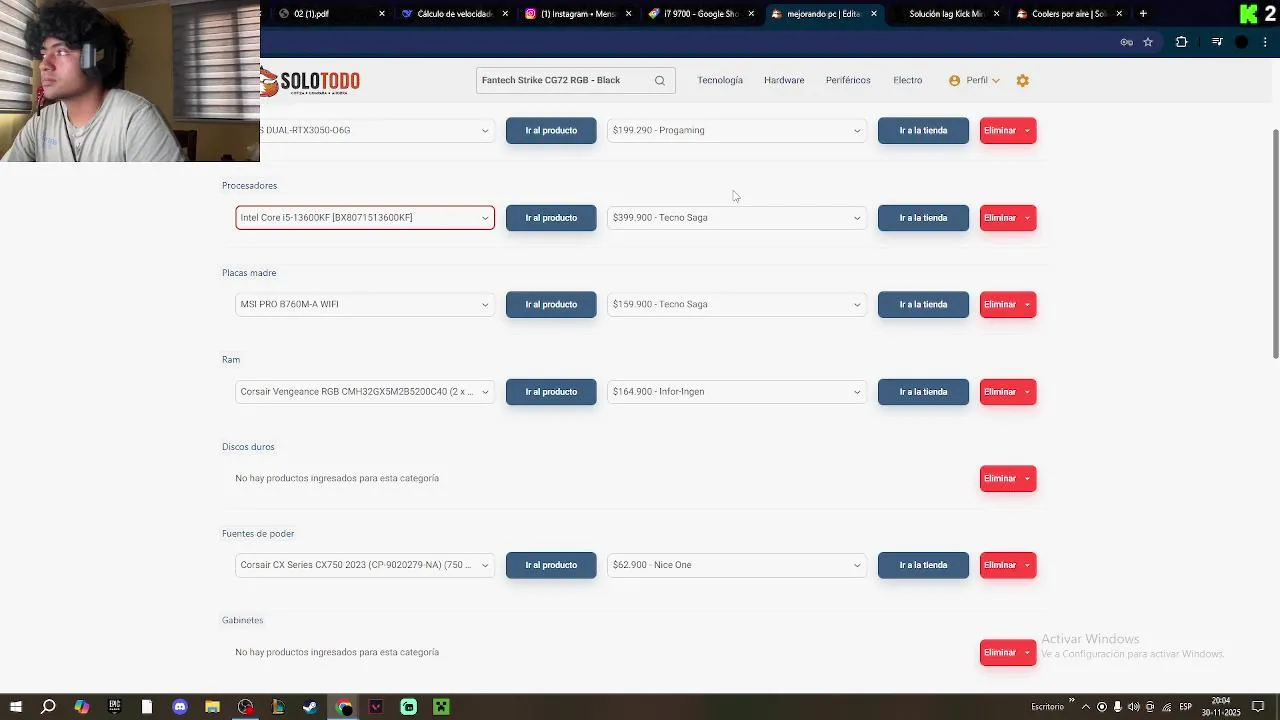Switch to the Coolers por aire tab

(1068, 14)
